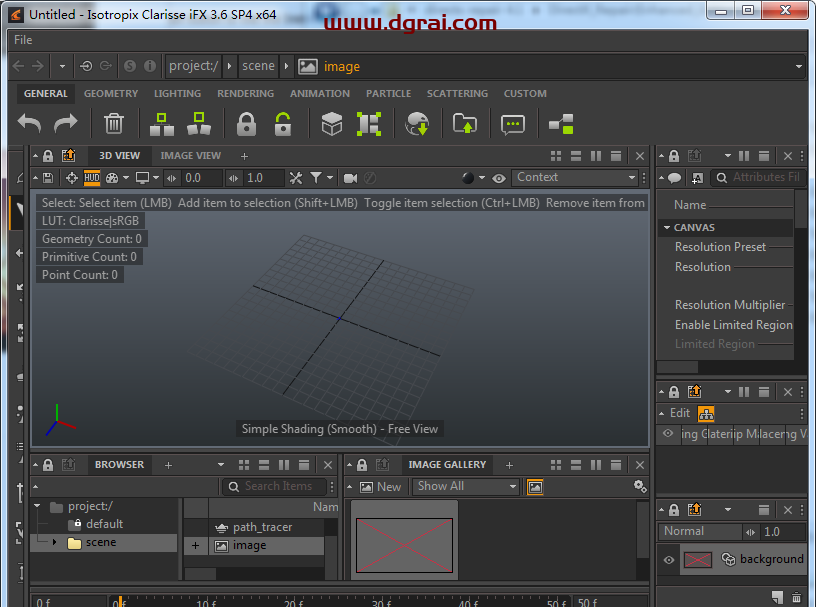
Task: Open the Context dropdown in the 3D View
Action: 575,177
